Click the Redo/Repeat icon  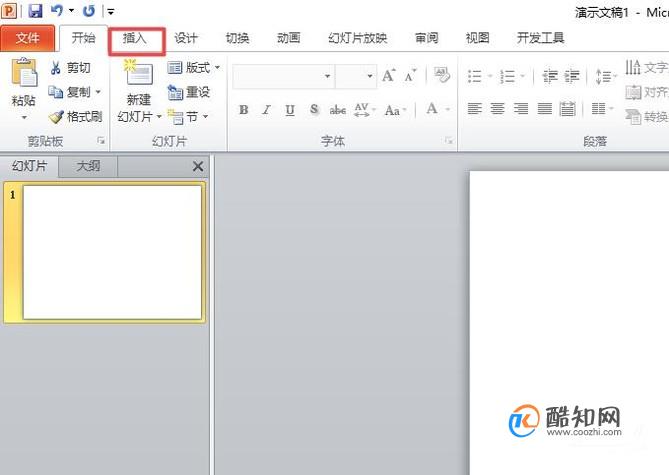[x=89, y=11]
